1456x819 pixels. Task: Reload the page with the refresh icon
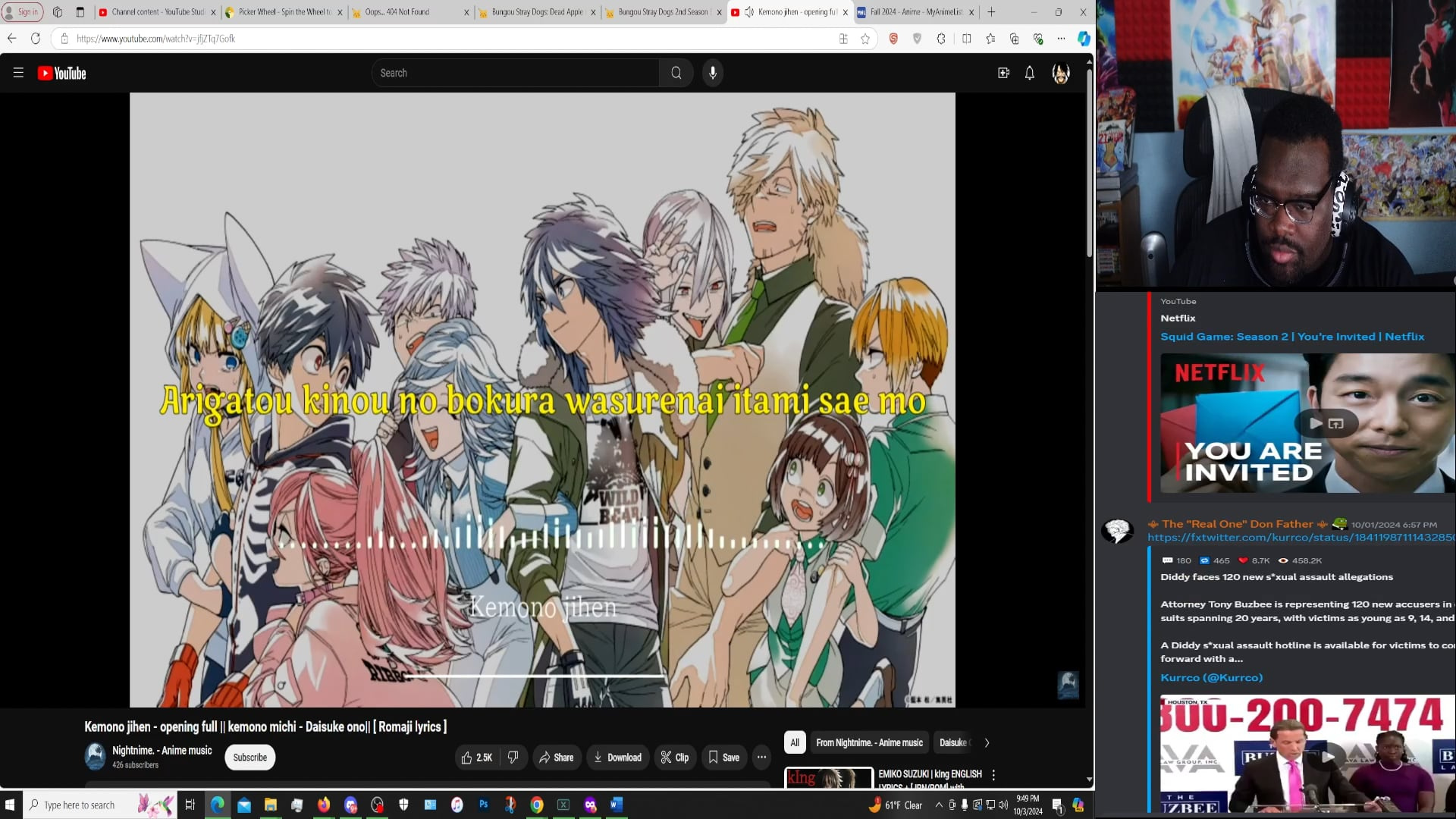tap(36, 39)
